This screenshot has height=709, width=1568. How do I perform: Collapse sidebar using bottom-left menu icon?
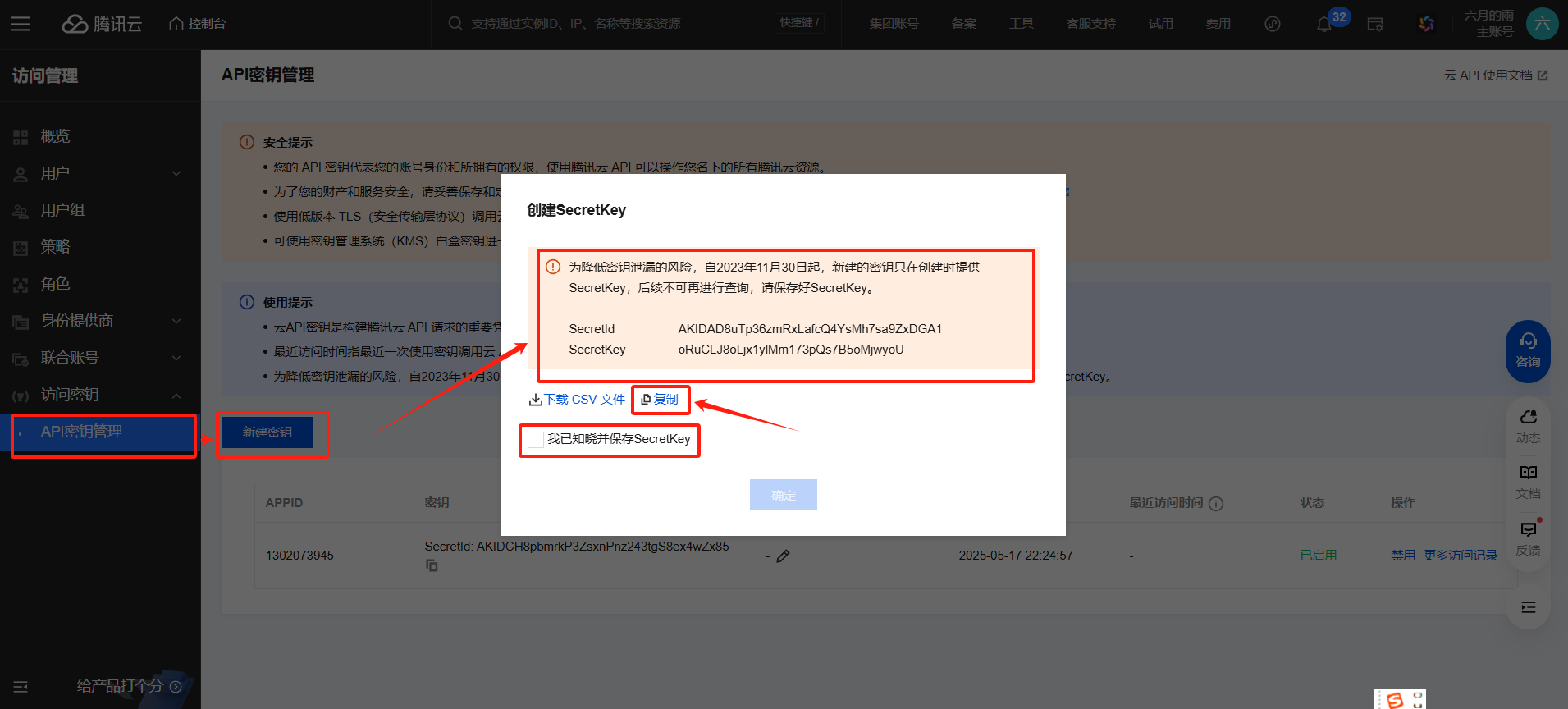[21, 687]
